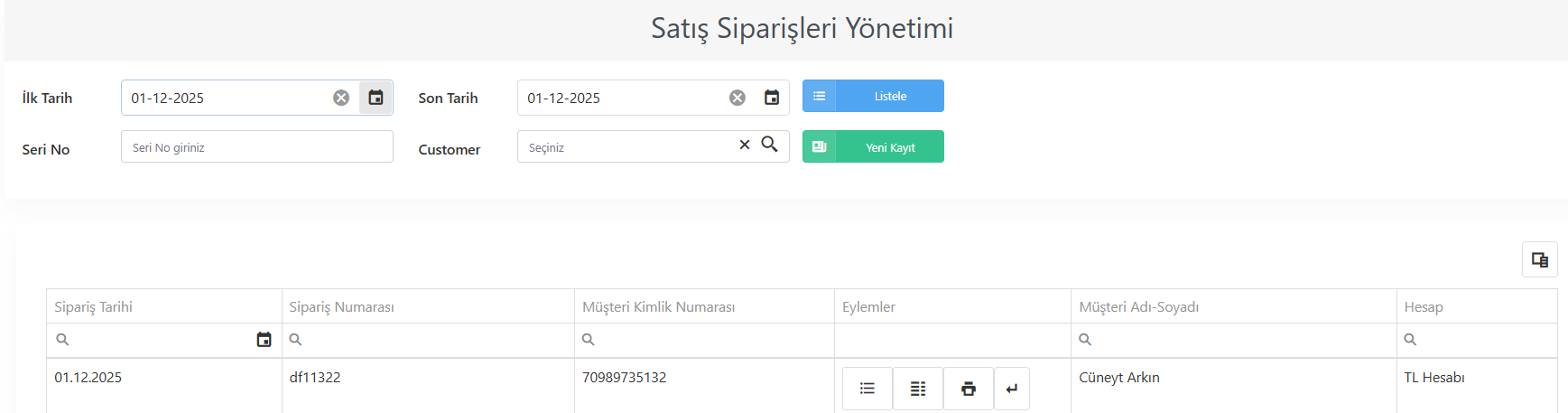Create a new record with Yeni Kayıt
The image size is (1568, 413).
pos(873,146)
